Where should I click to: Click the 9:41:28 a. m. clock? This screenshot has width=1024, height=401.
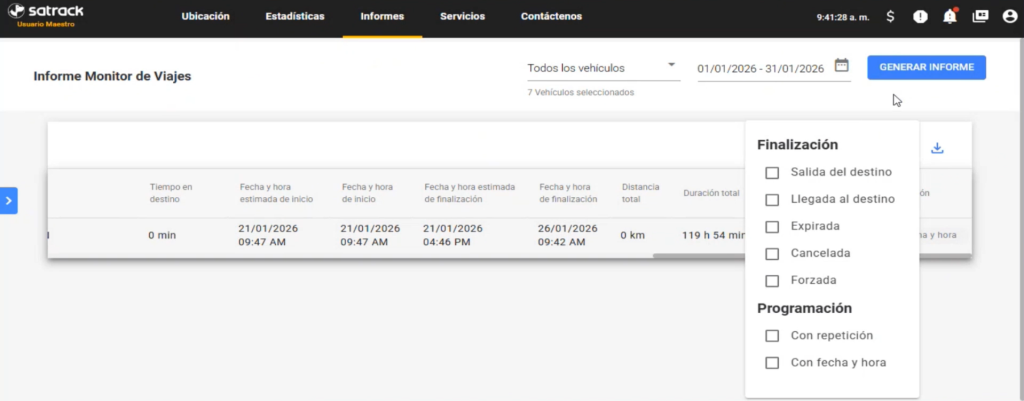click(842, 18)
